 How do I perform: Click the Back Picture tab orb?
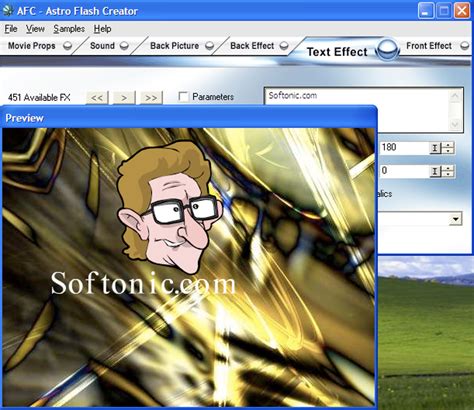(x=209, y=46)
